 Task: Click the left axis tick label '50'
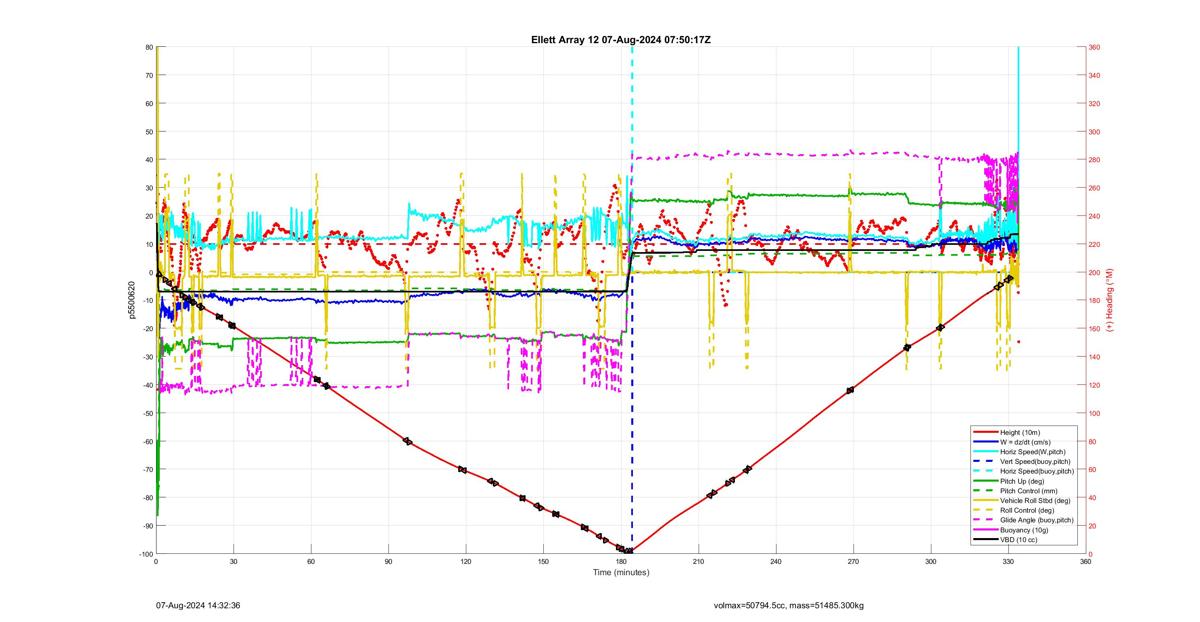pyautogui.click(x=149, y=132)
